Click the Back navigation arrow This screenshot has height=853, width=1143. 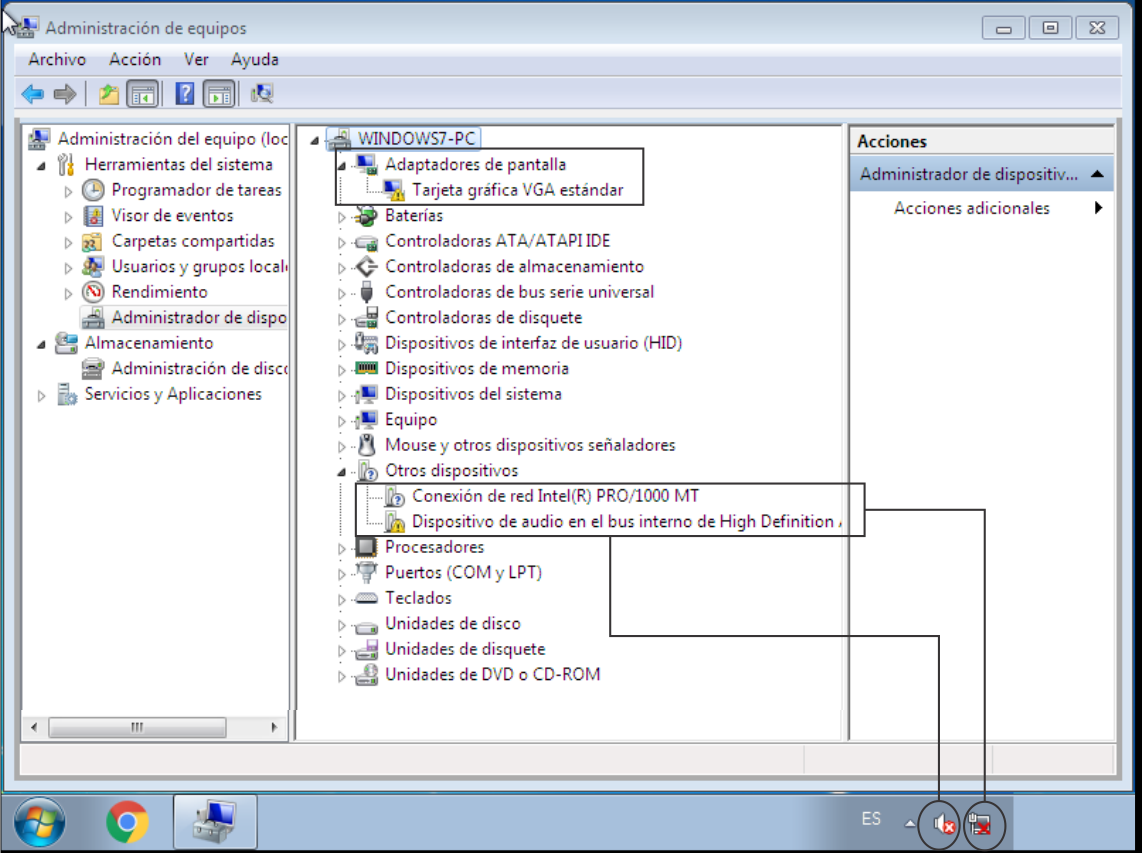click(x=33, y=93)
